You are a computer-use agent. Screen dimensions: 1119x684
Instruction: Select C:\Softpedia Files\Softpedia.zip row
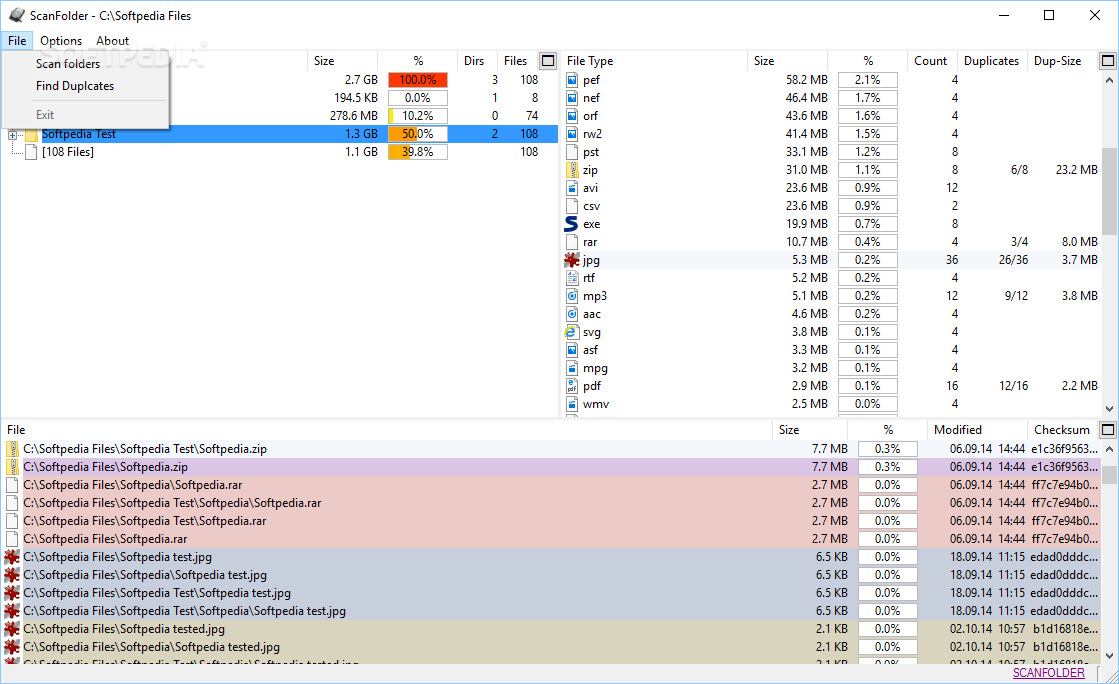click(550, 467)
